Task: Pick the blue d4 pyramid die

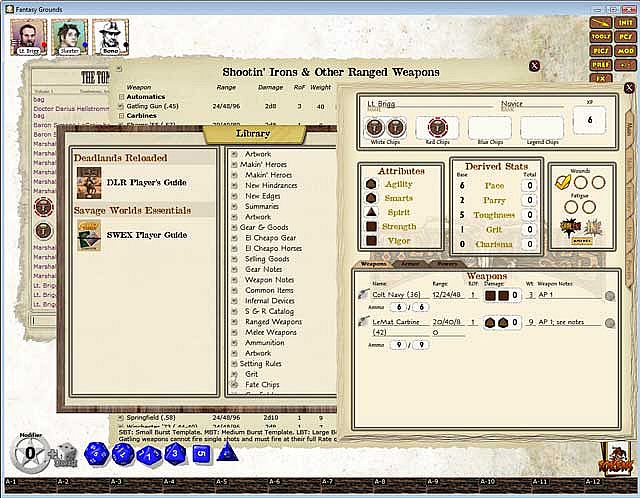Action: click(x=227, y=453)
